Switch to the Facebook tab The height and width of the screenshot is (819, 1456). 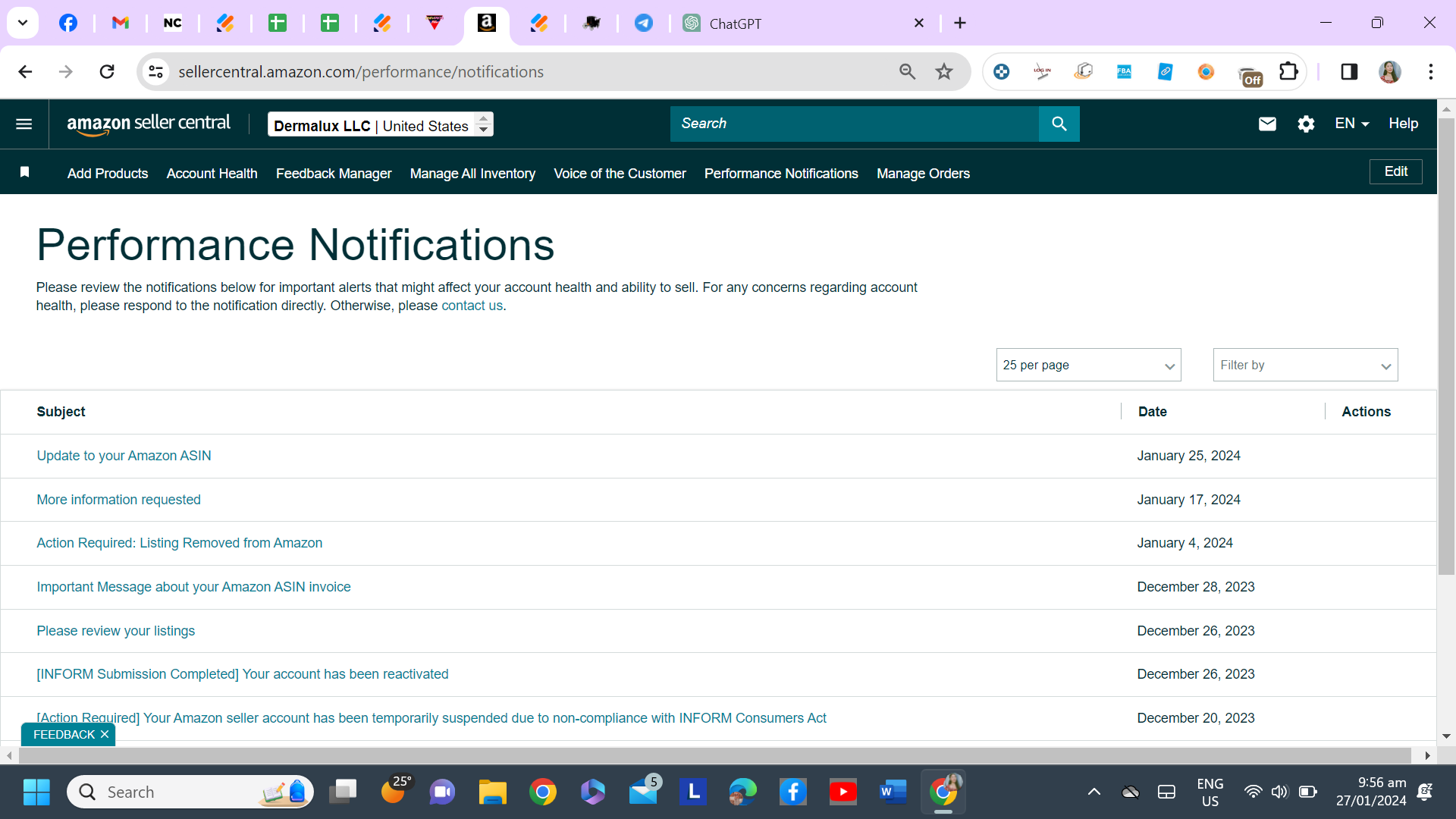coord(68,24)
